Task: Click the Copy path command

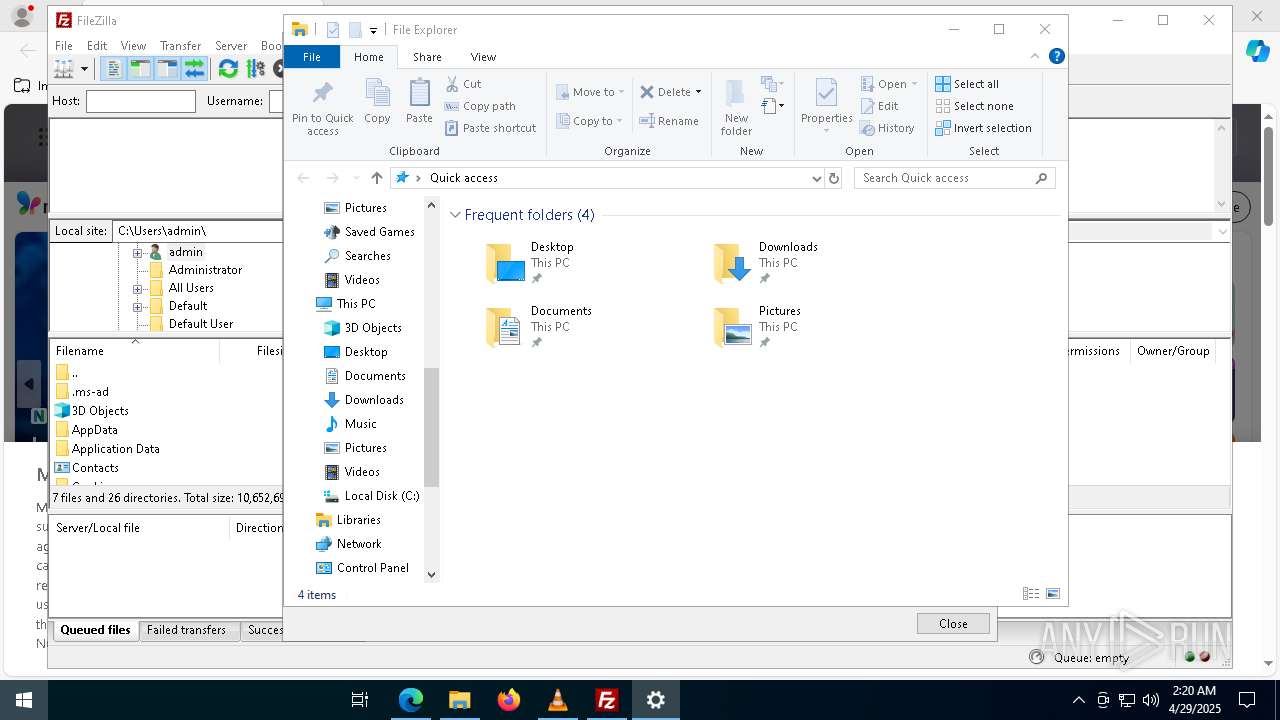Action: 480,106
